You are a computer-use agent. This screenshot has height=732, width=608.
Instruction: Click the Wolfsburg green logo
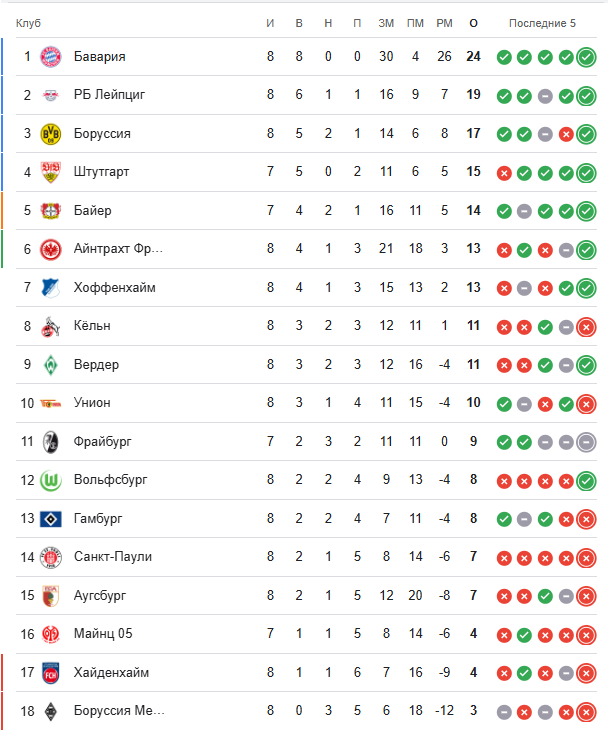pos(50,480)
